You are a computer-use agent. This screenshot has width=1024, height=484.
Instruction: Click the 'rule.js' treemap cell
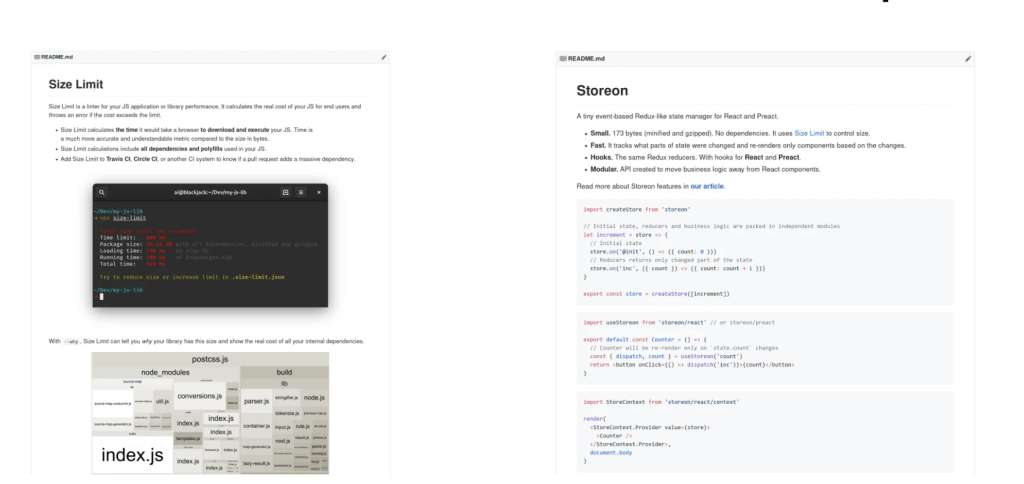pyautogui.click(x=303, y=427)
